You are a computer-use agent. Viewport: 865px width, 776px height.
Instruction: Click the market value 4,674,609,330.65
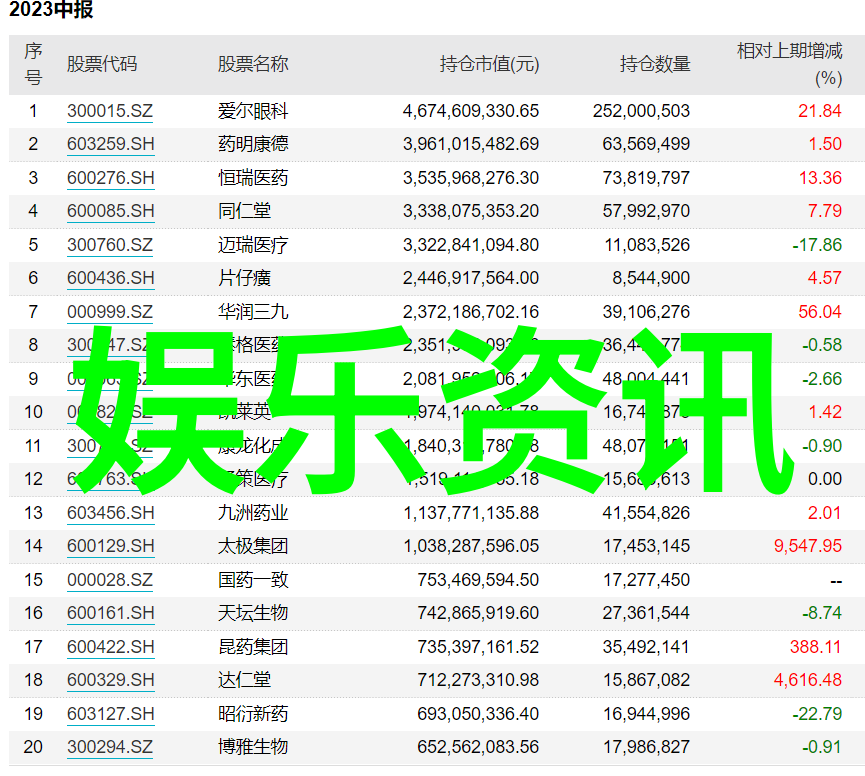(x=471, y=111)
